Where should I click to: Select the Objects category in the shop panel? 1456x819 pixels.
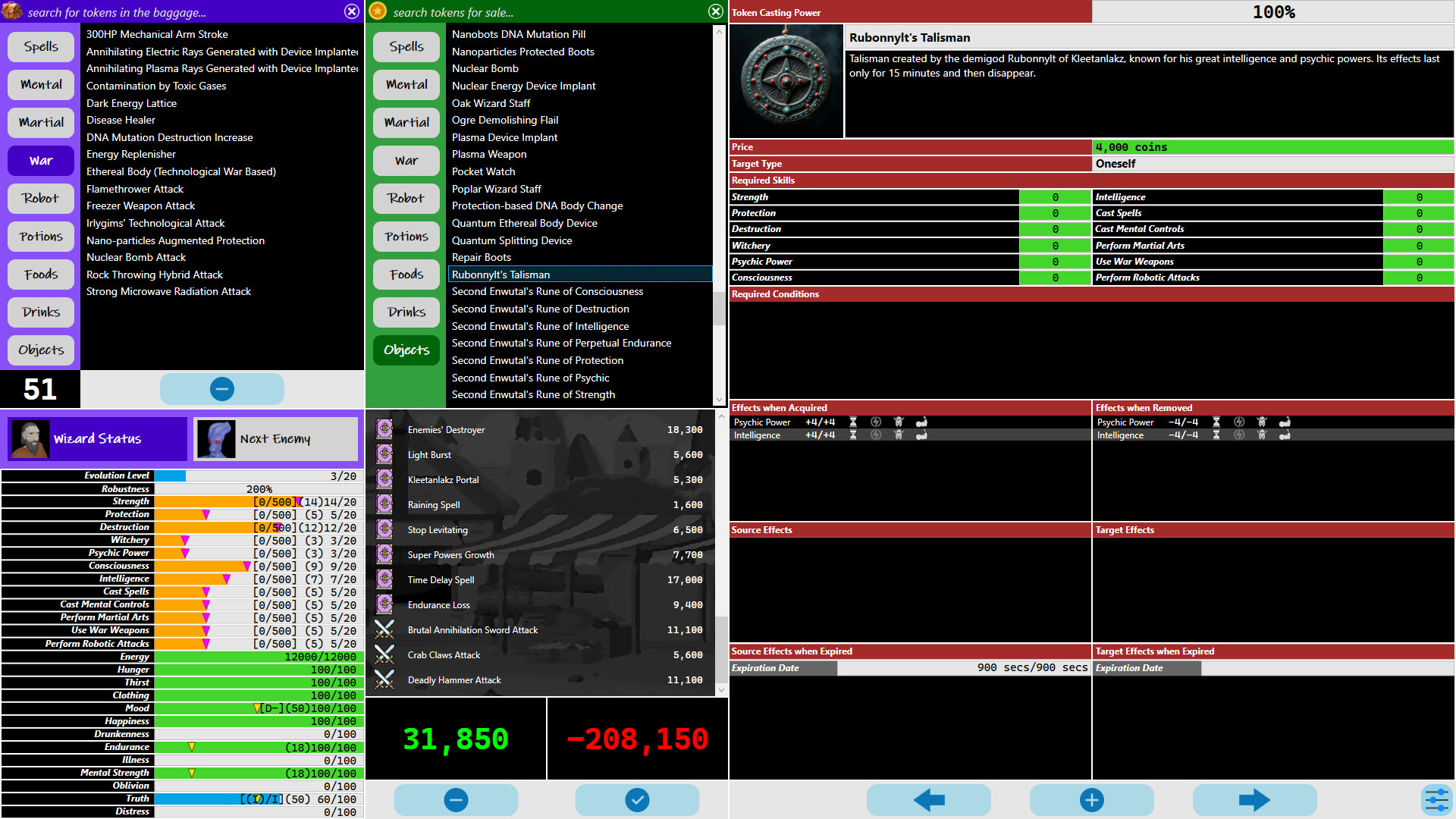(x=406, y=350)
